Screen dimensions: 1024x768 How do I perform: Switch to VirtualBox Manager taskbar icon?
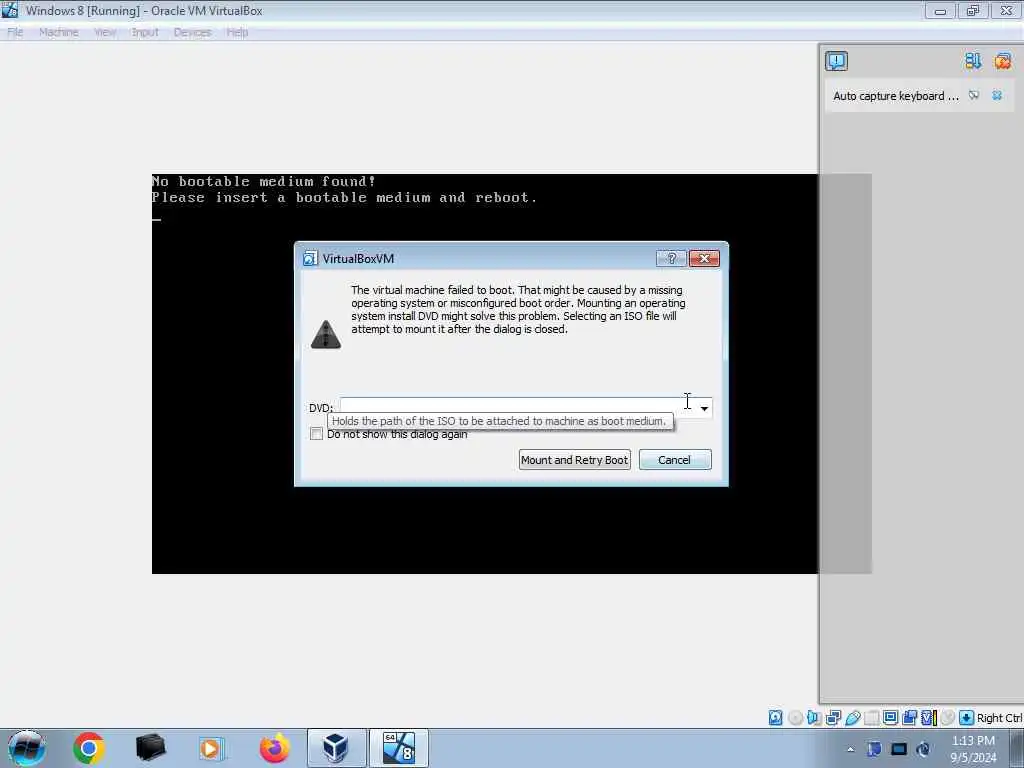336,748
